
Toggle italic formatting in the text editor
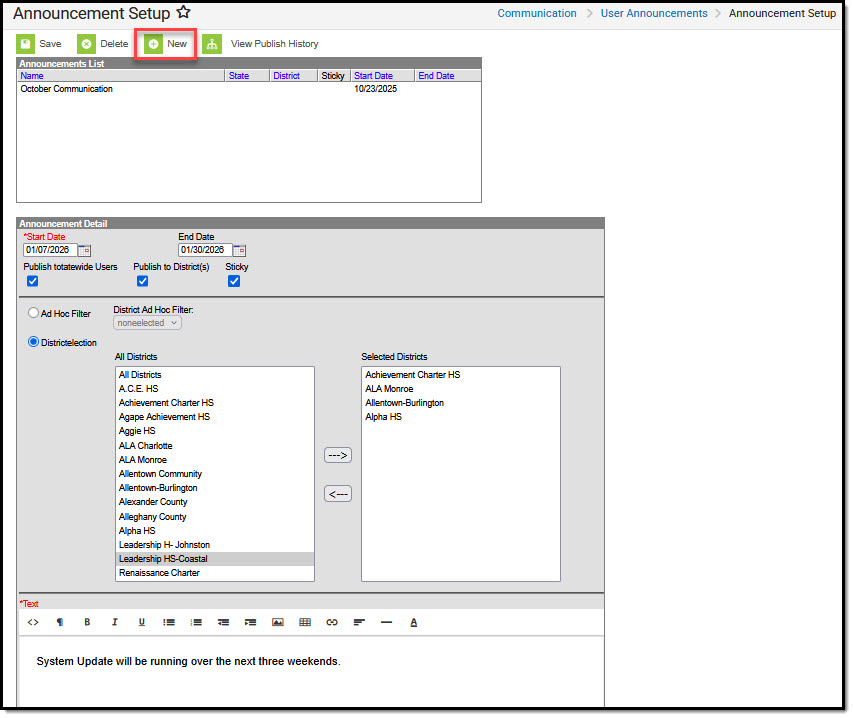click(x=114, y=622)
